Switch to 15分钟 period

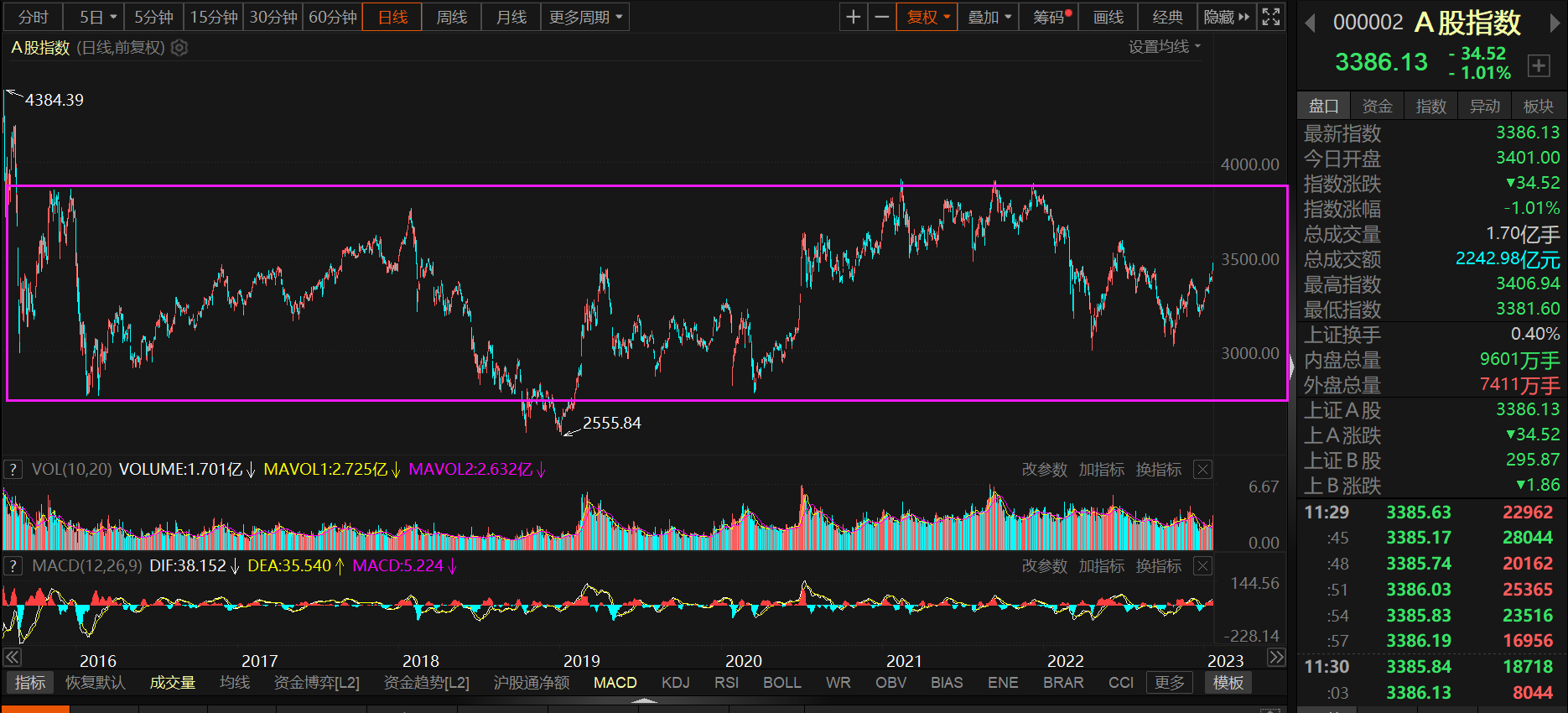(214, 17)
